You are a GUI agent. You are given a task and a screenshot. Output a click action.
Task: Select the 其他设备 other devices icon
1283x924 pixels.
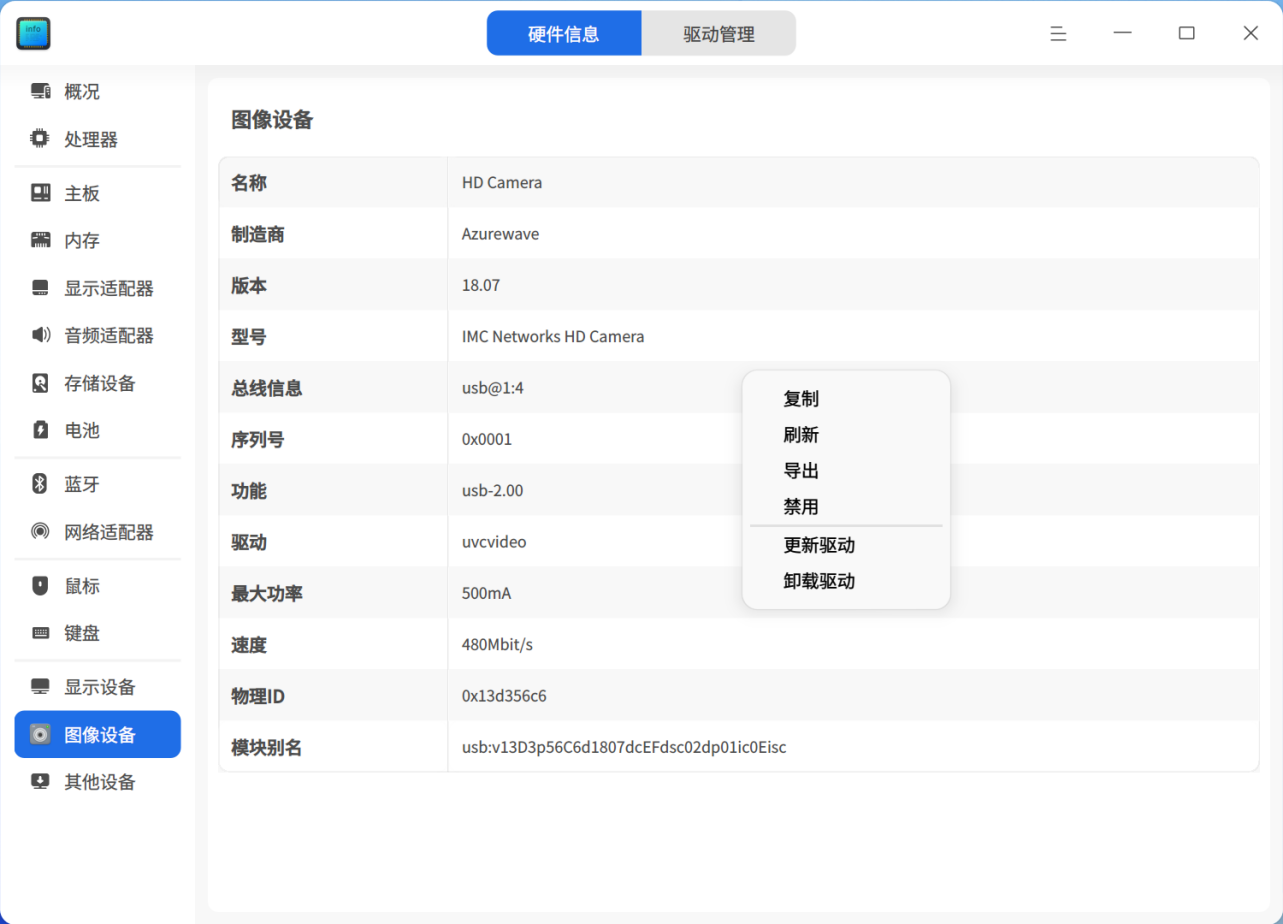[40, 782]
